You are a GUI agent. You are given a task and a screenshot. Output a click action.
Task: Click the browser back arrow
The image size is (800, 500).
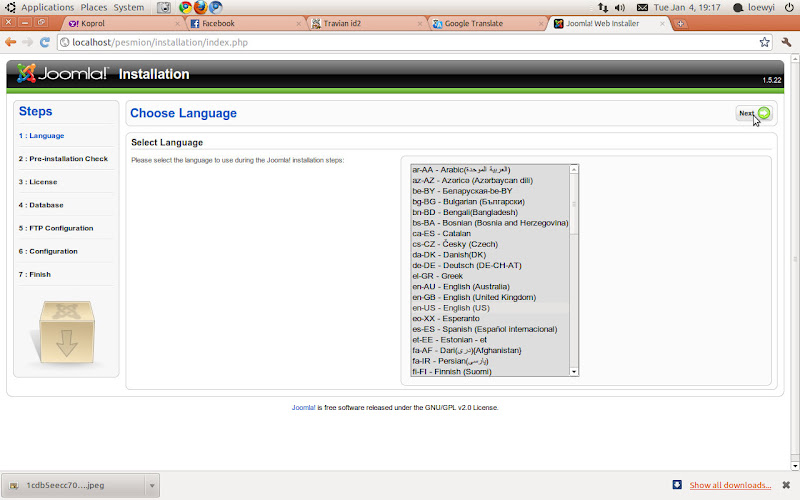point(10,42)
